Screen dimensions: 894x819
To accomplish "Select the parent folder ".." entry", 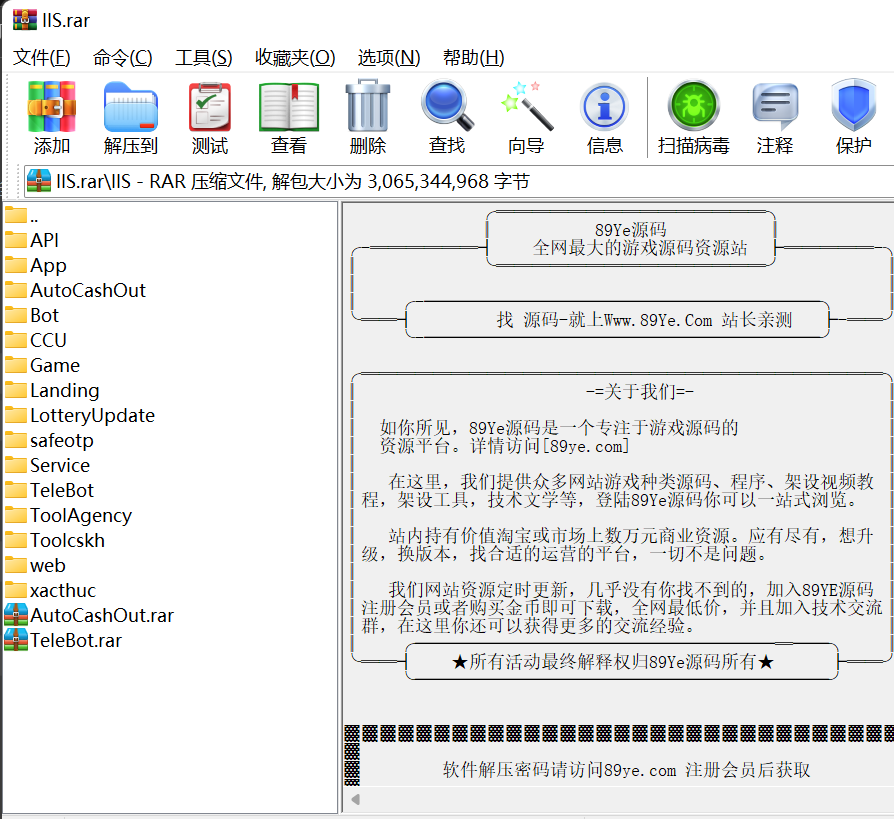I will tap(33, 215).
